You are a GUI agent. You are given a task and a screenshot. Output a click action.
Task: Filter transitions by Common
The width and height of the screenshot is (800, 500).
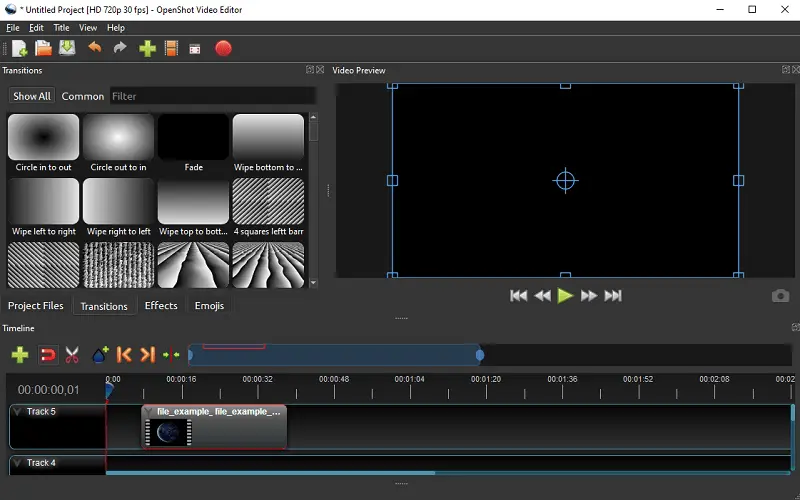coord(83,96)
